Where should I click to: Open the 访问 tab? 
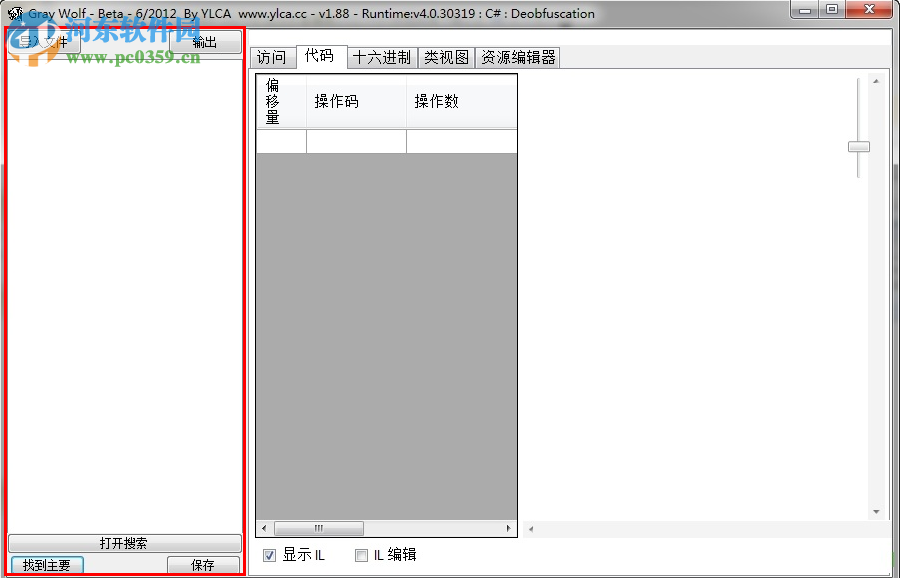(x=271, y=57)
